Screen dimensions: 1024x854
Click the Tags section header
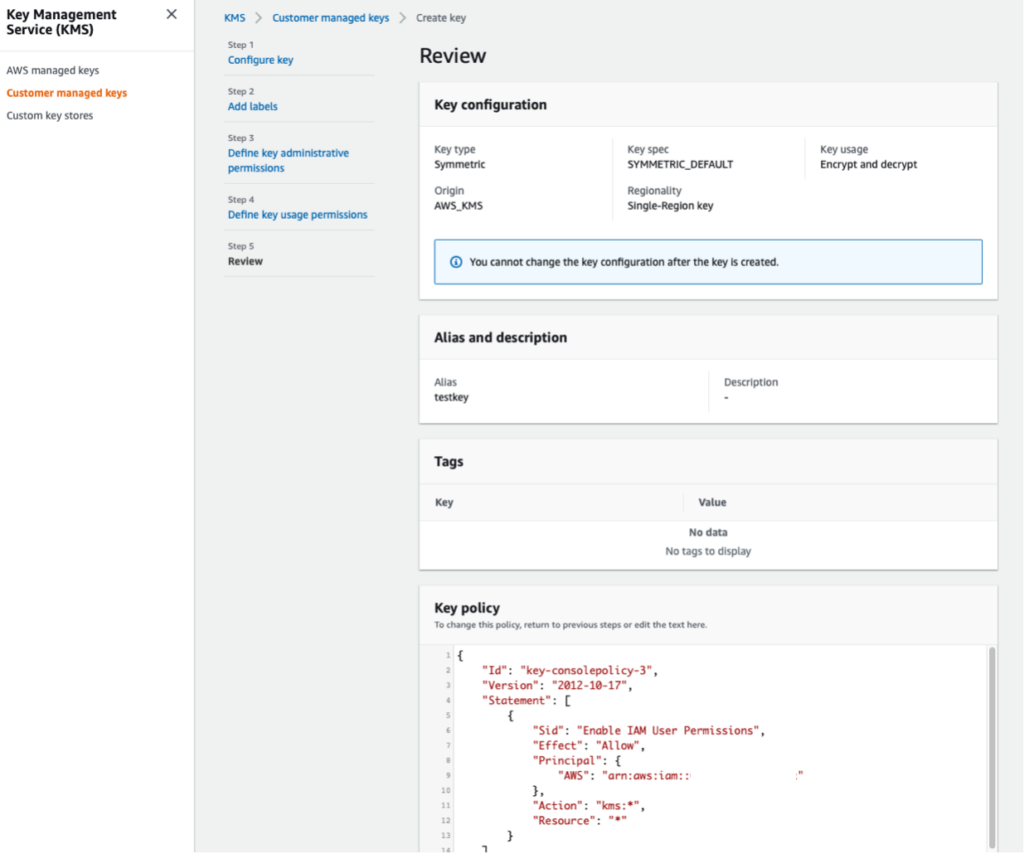coord(448,461)
